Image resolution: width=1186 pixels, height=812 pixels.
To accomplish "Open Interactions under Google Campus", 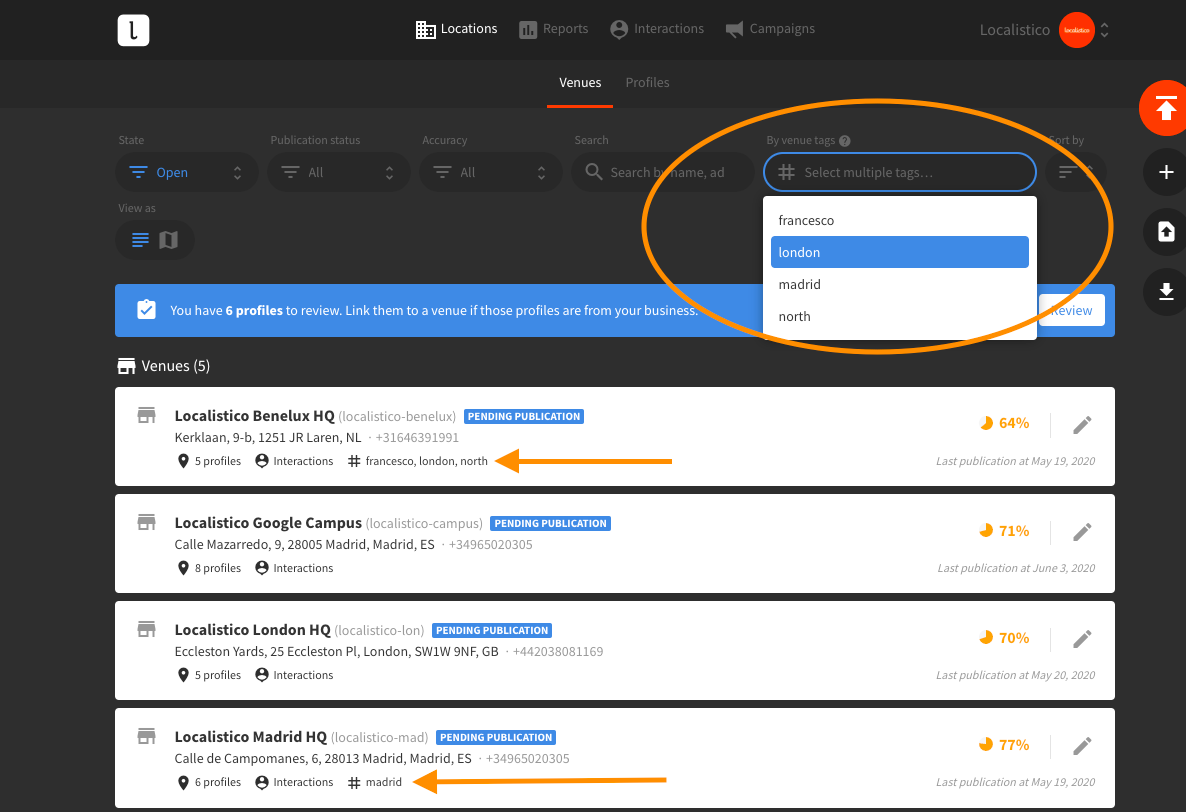I will 294,568.
